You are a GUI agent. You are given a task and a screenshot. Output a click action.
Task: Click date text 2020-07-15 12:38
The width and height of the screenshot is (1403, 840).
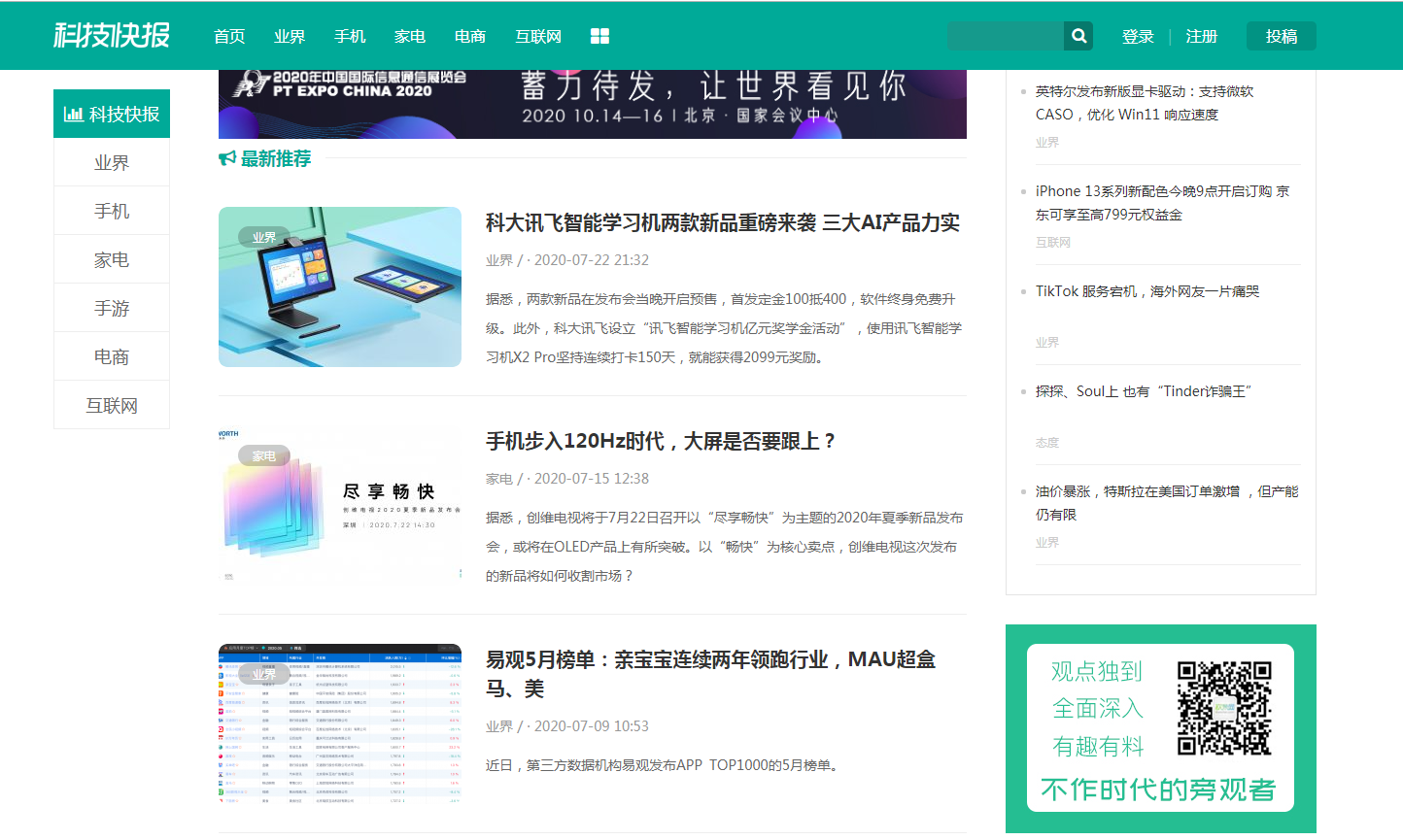click(x=592, y=479)
